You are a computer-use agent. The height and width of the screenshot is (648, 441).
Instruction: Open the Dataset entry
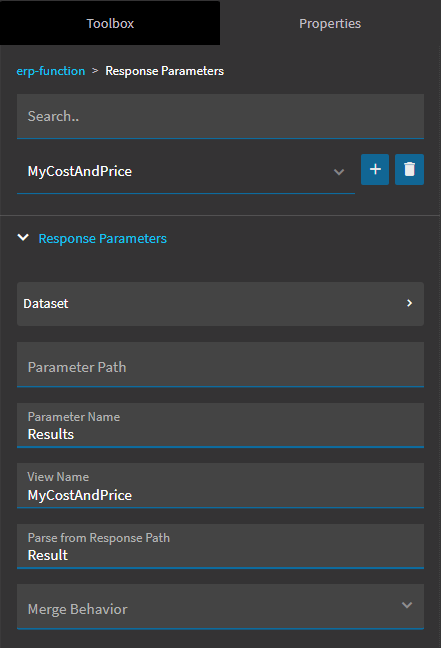pyautogui.click(x=220, y=304)
